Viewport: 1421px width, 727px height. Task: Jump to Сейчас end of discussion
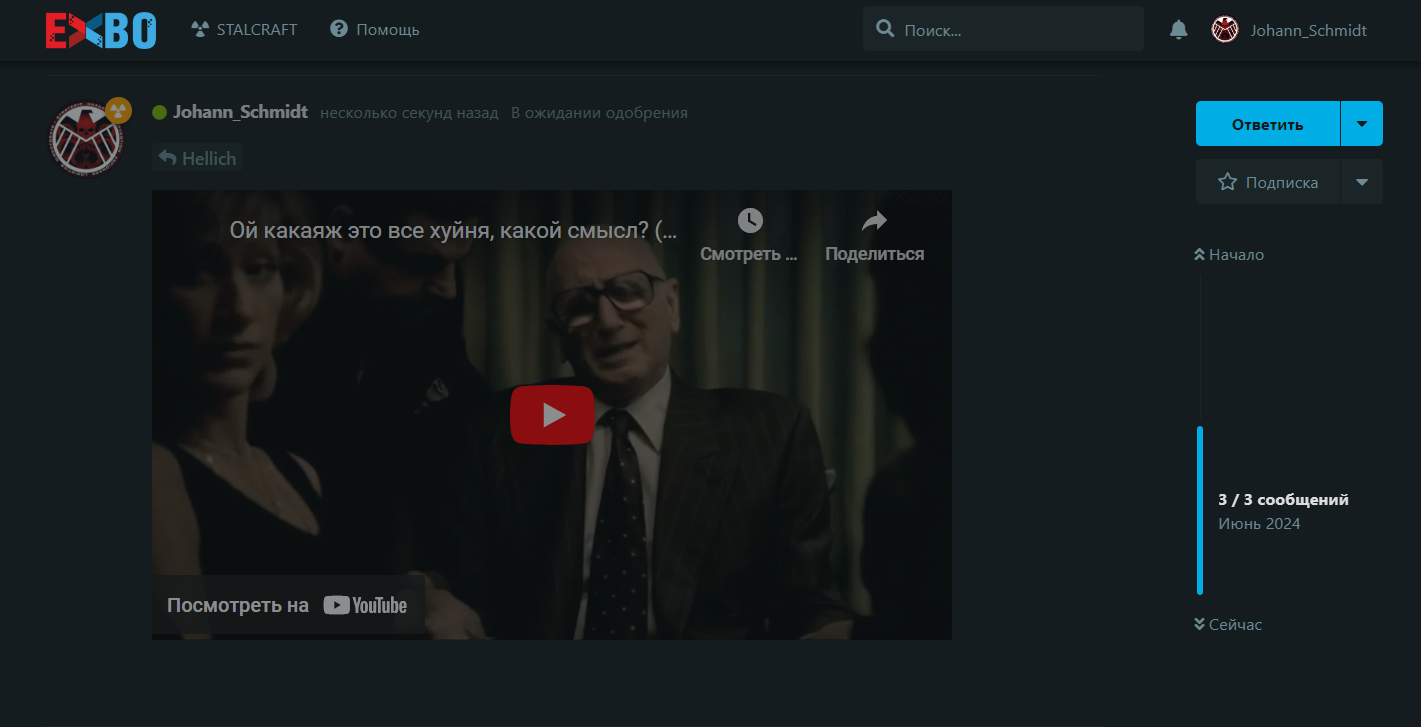click(1228, 625)
